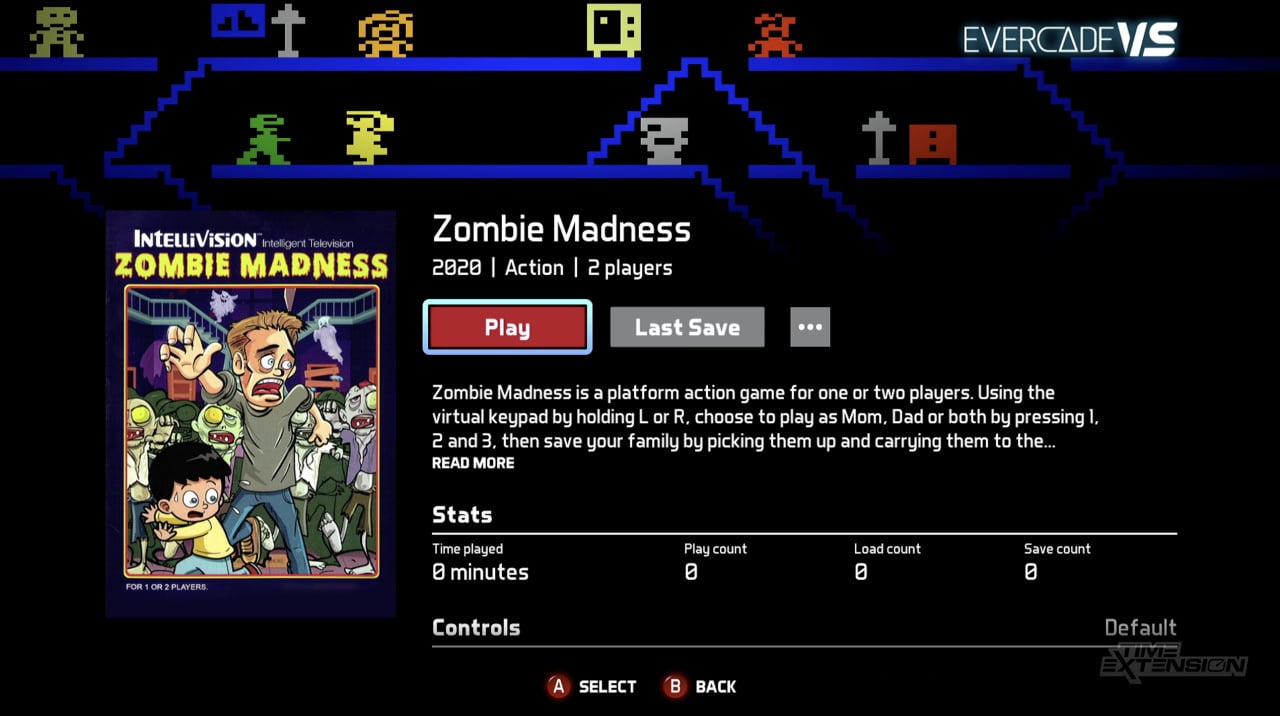
Task: Click the red A button SELECT icon
Action: 558,686
